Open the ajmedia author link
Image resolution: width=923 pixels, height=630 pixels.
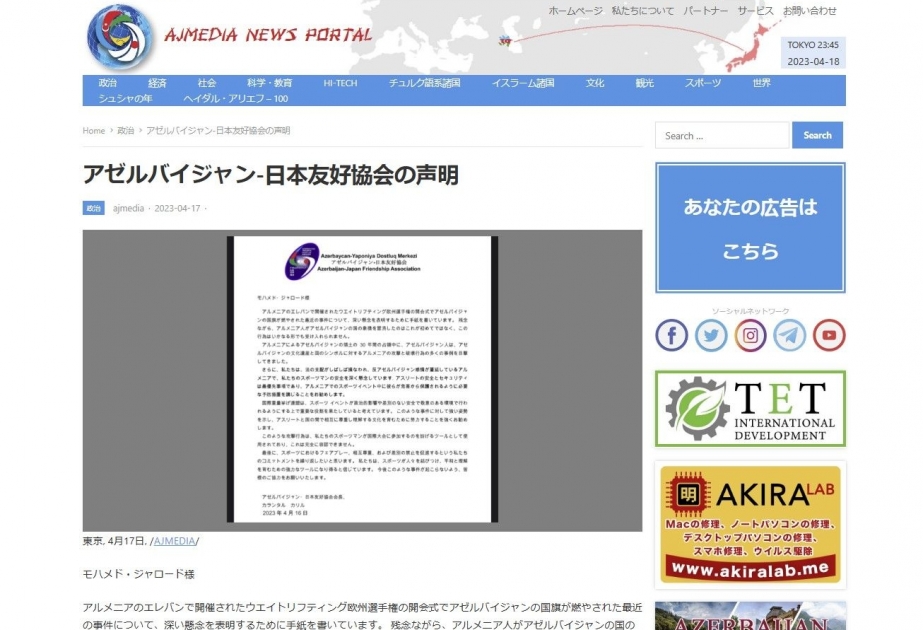click(x=128, y=208)
